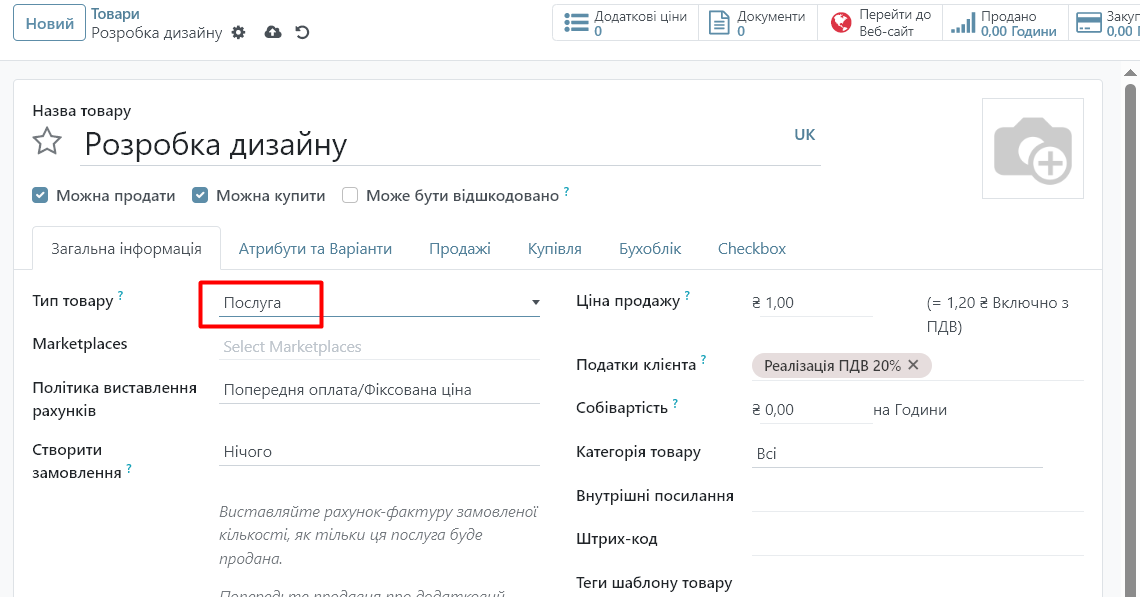This screenshot has height=597, width=1140.
Task: Enable Може бути відшкодовано checkbox
Action: [x=350, y=196]
